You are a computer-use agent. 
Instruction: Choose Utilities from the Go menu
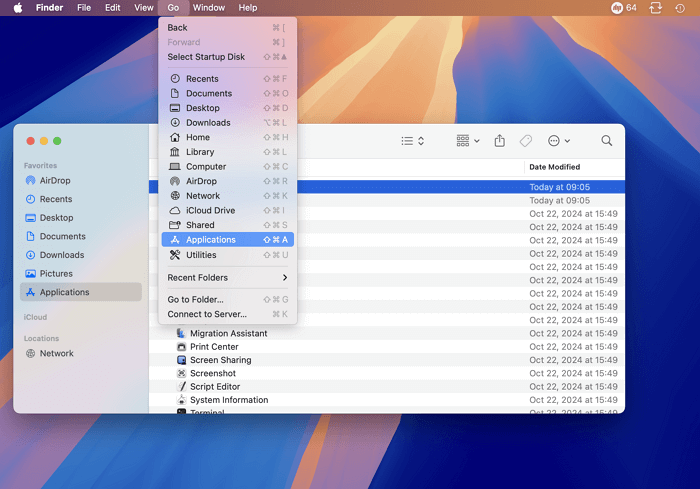click(x=200, y=255)
